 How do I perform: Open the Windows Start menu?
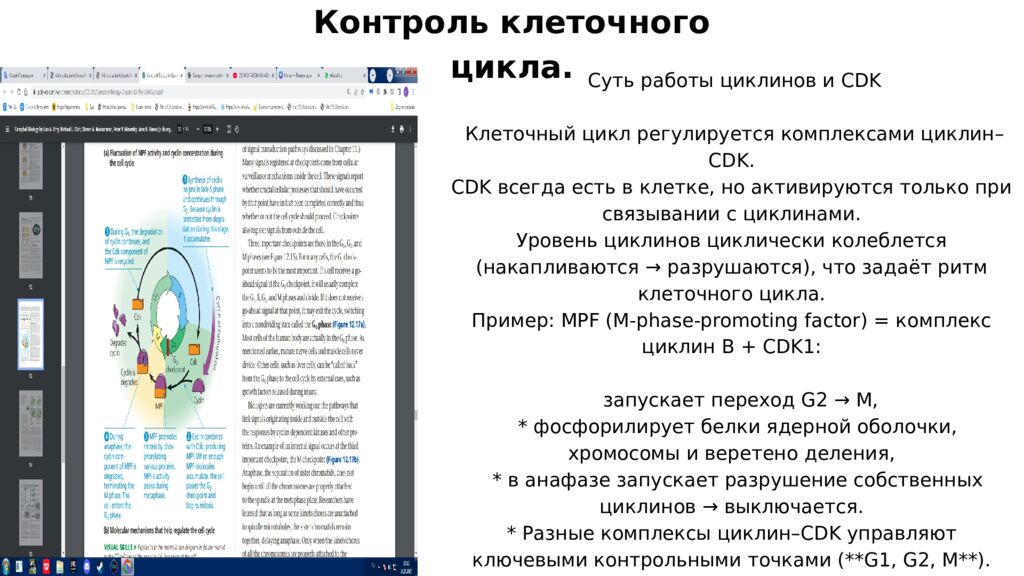[x=5, y=566]
